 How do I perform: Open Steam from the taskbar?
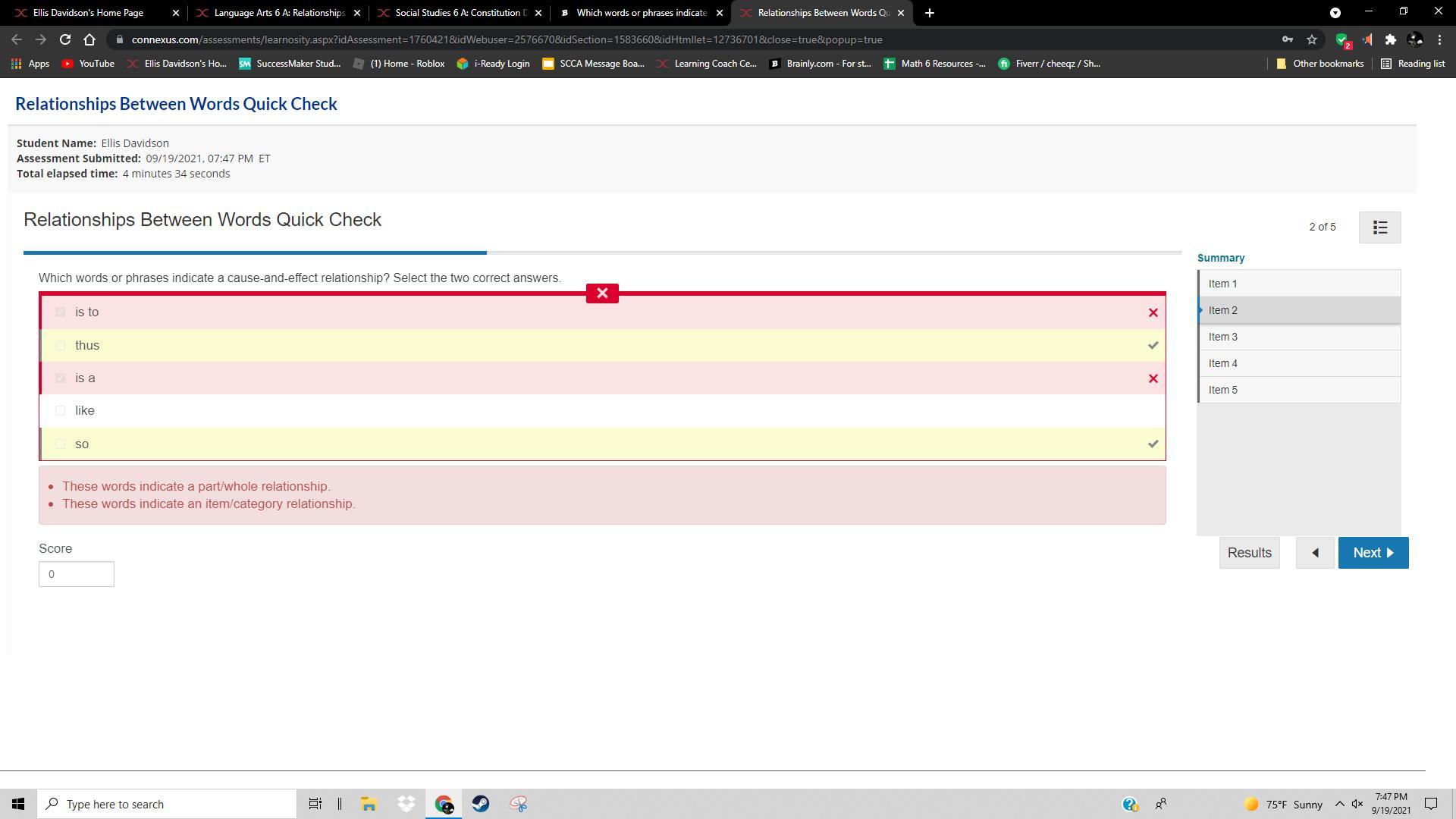pyautogui.click(x=481, y=804)
